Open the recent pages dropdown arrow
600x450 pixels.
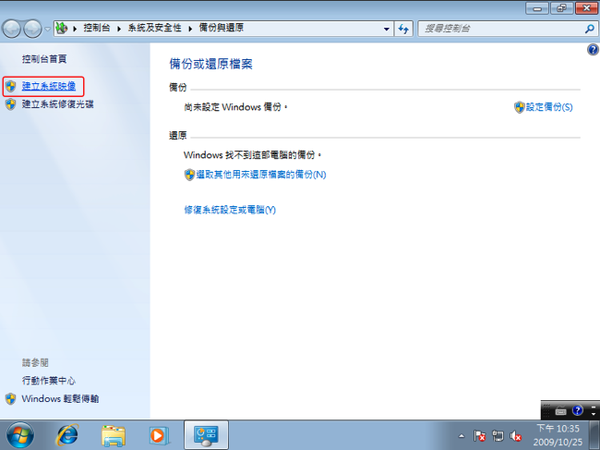click(x=47, y=29)
